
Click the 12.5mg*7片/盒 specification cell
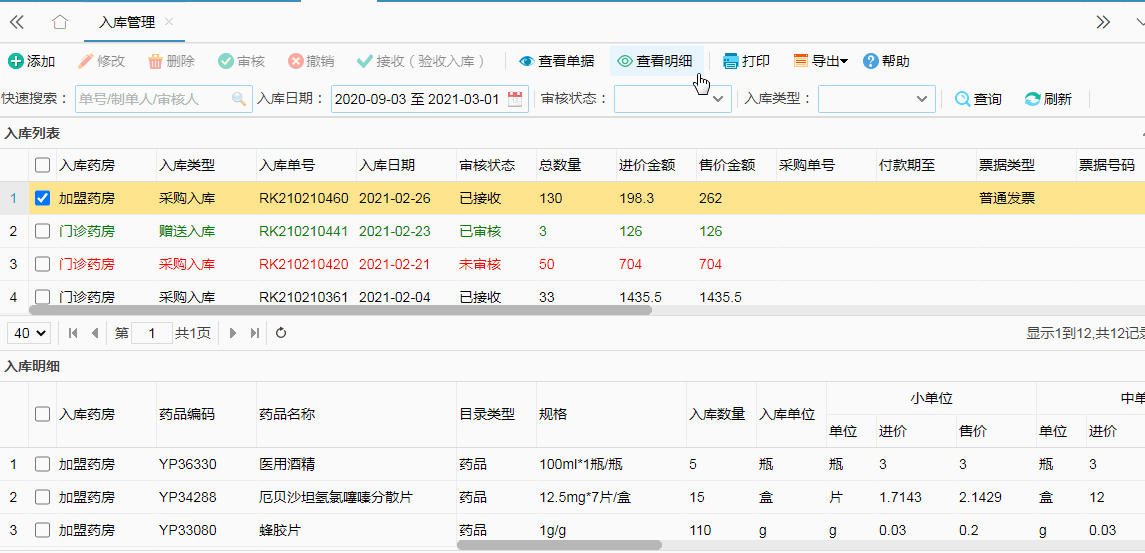(585, 498)
